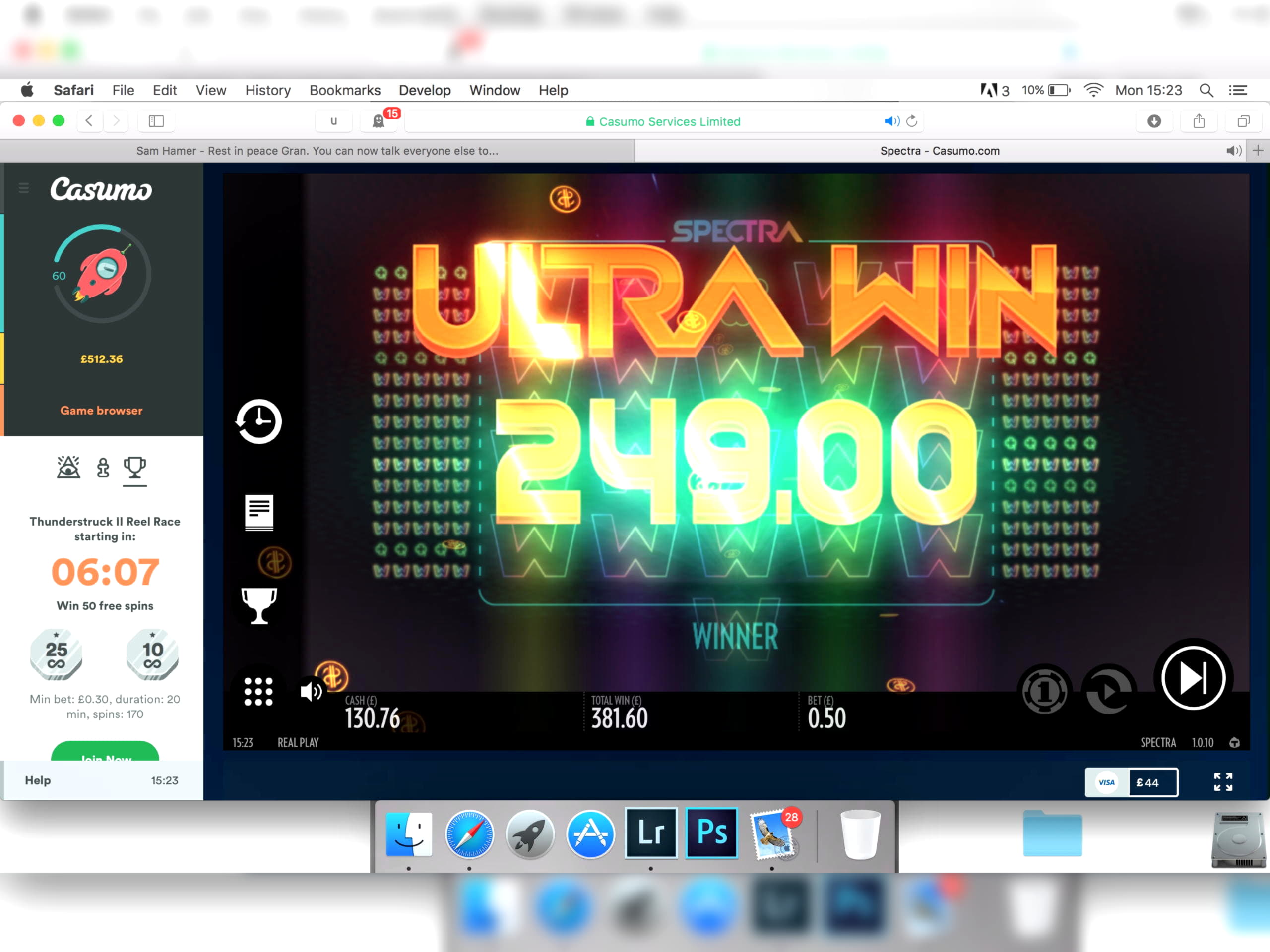Image resolution: width=1270 pixels, height=952 pixels.
Task: Open the File menu
Action: point(123,90)
